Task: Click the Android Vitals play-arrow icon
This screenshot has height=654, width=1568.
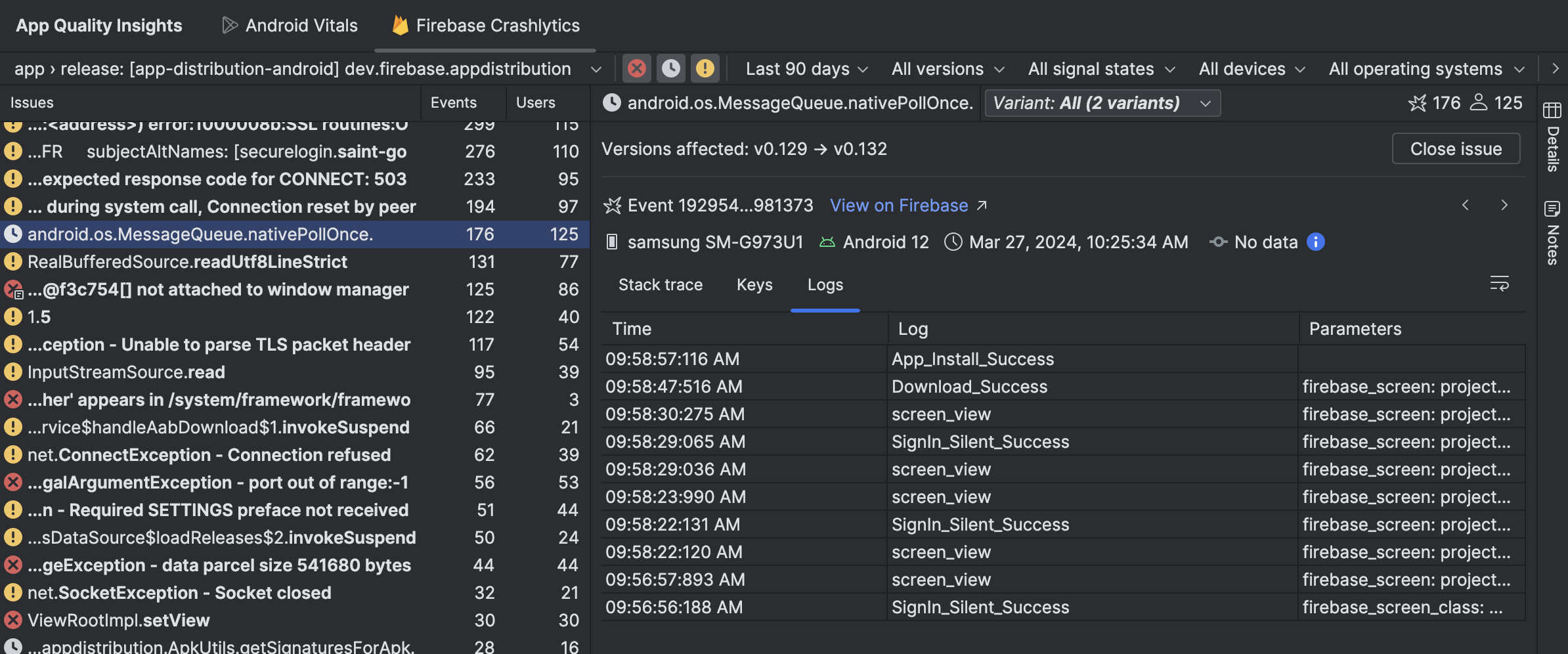Action: click(229, 25)
